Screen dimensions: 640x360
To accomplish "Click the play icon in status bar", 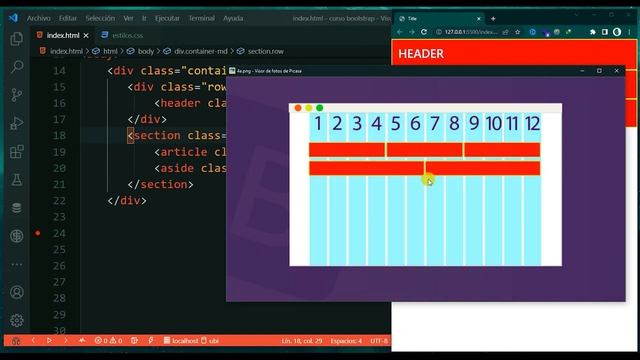I will coord(49,340).
